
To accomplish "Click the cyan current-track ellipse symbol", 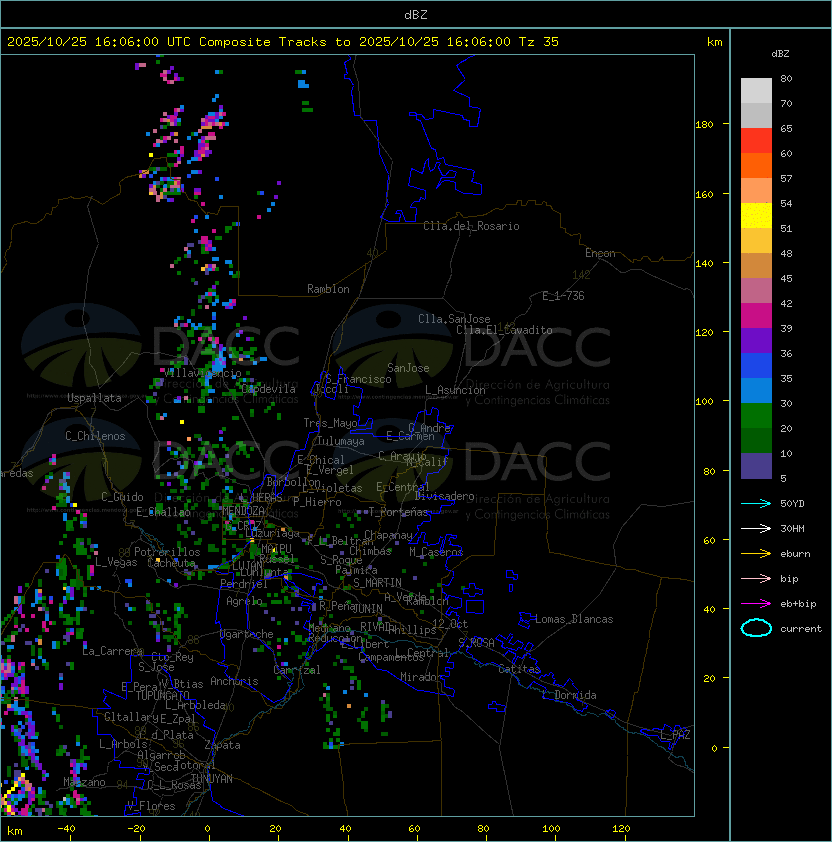I will 756,628.
